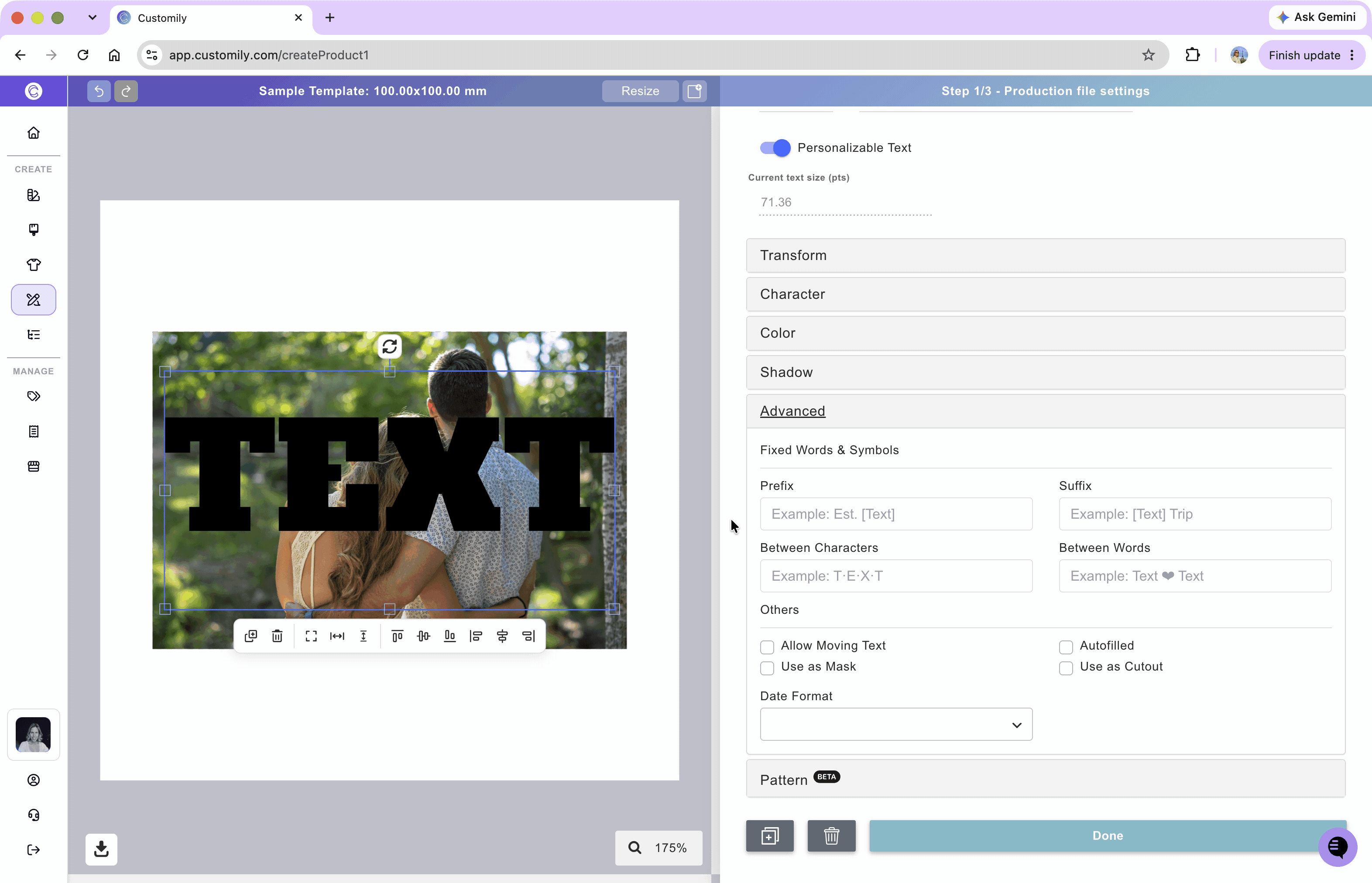Click the user avatar thumbnail in the sidebar

point(33,735)
